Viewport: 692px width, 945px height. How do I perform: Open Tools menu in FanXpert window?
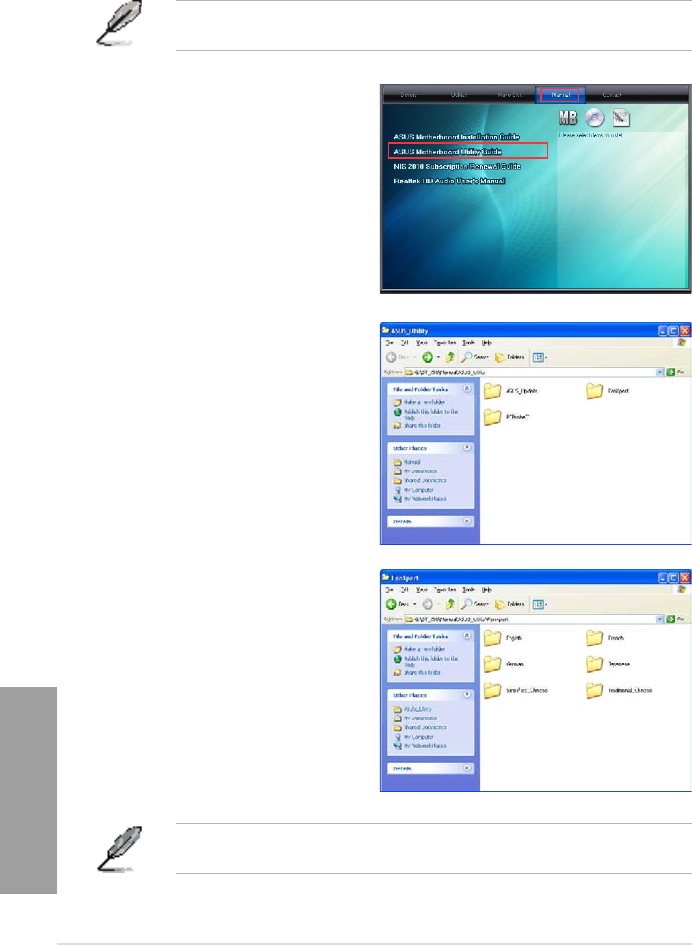(x=468, y=589)
